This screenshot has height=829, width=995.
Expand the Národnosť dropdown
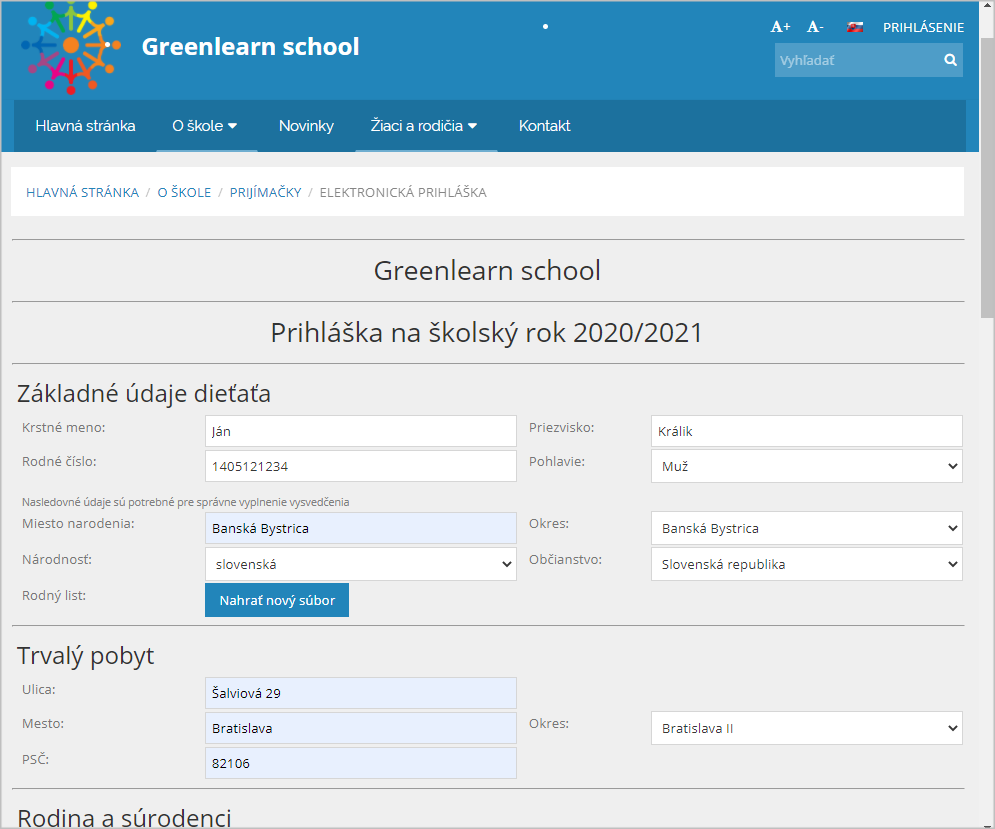(x=360, y=564)
